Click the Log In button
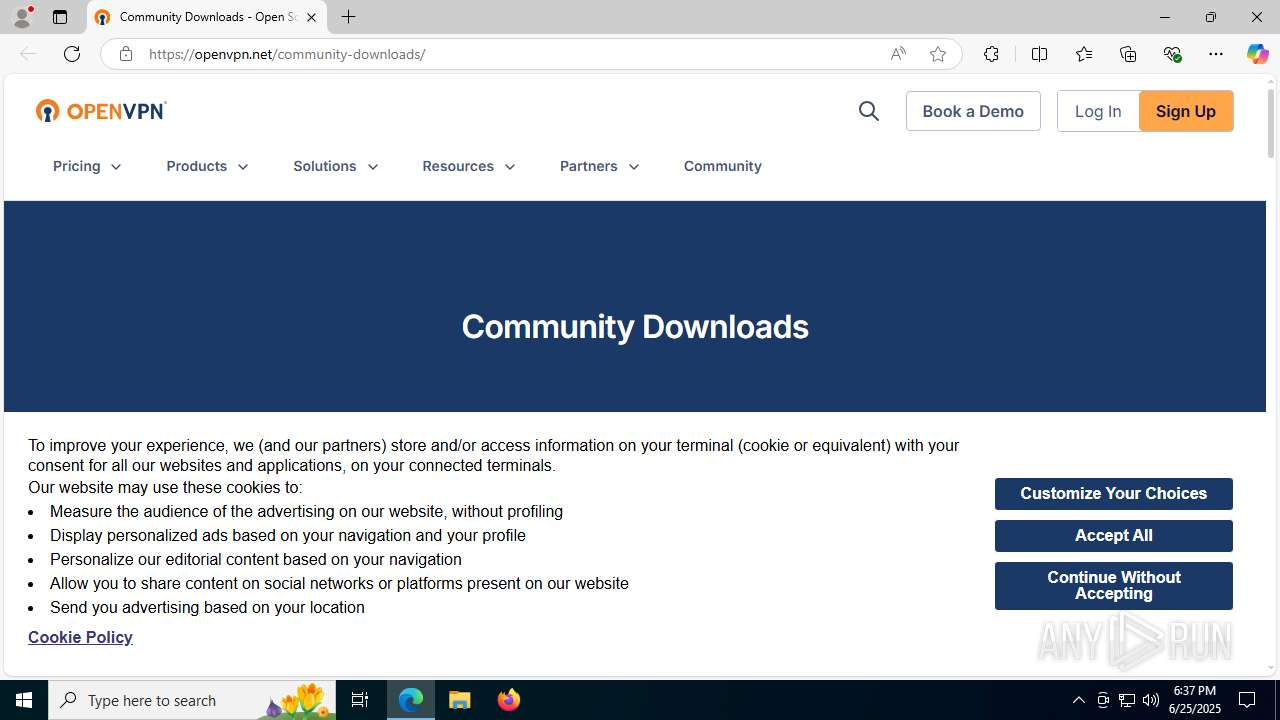The height and width of the screenshot is (720, 1280). click(1098, 111)
